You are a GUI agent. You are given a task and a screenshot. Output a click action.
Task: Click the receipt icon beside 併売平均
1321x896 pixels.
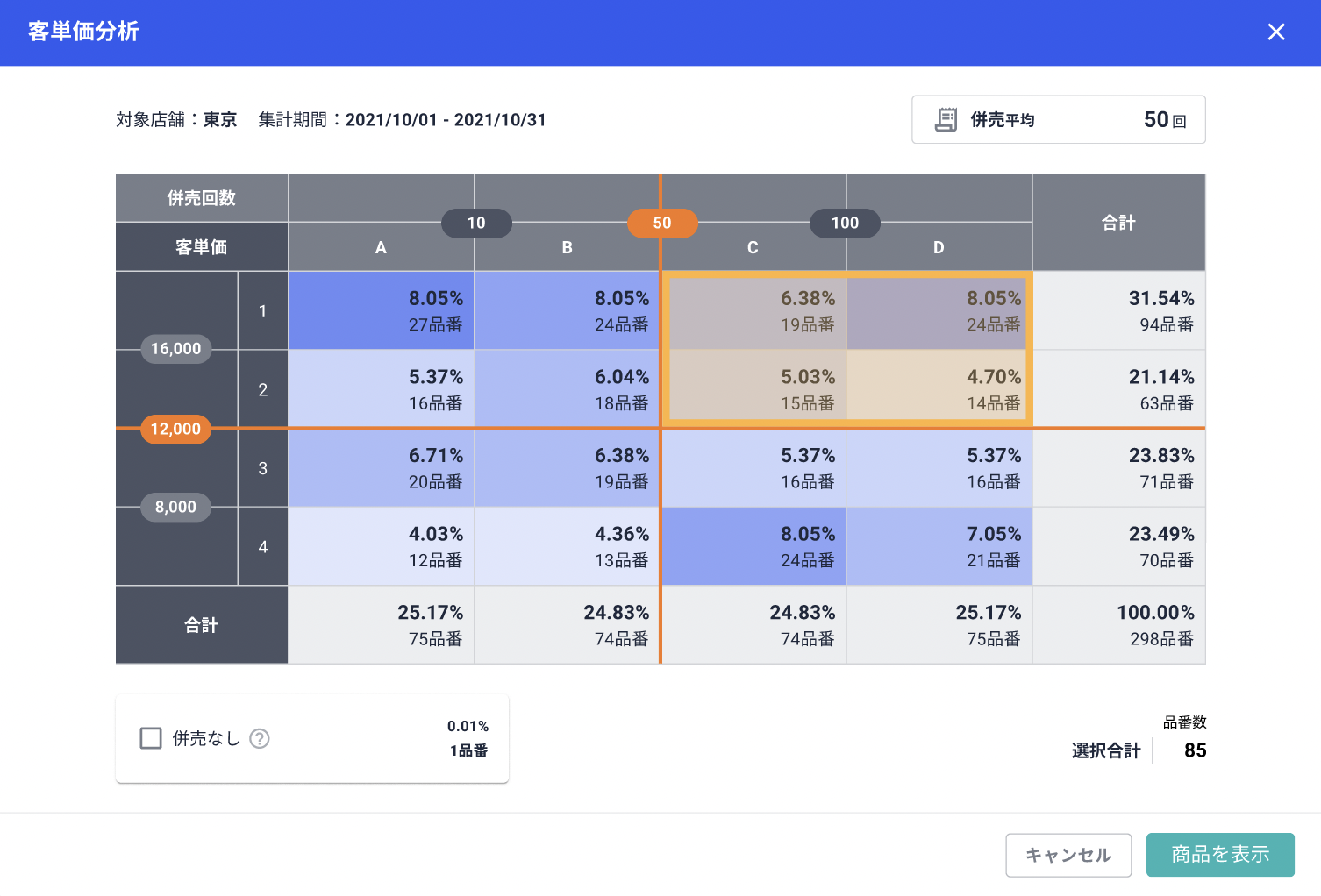point(946,119)
